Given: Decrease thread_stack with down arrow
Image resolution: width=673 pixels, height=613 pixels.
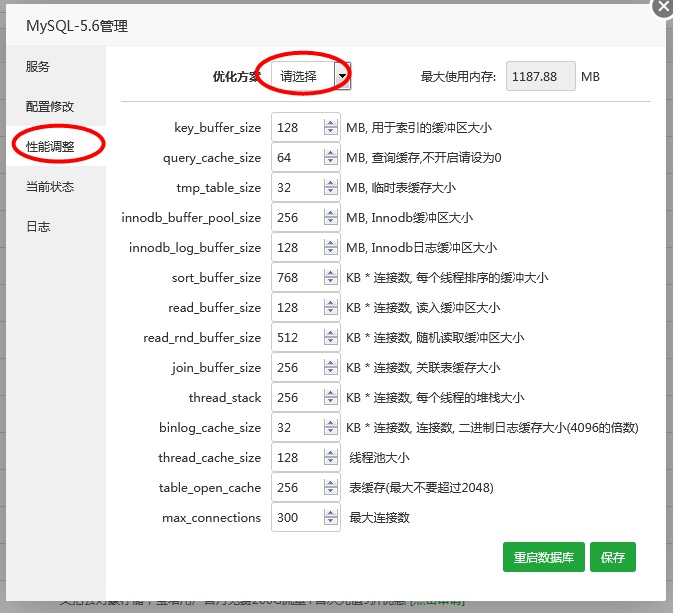Looking at the screenshot, I should 330,401.
